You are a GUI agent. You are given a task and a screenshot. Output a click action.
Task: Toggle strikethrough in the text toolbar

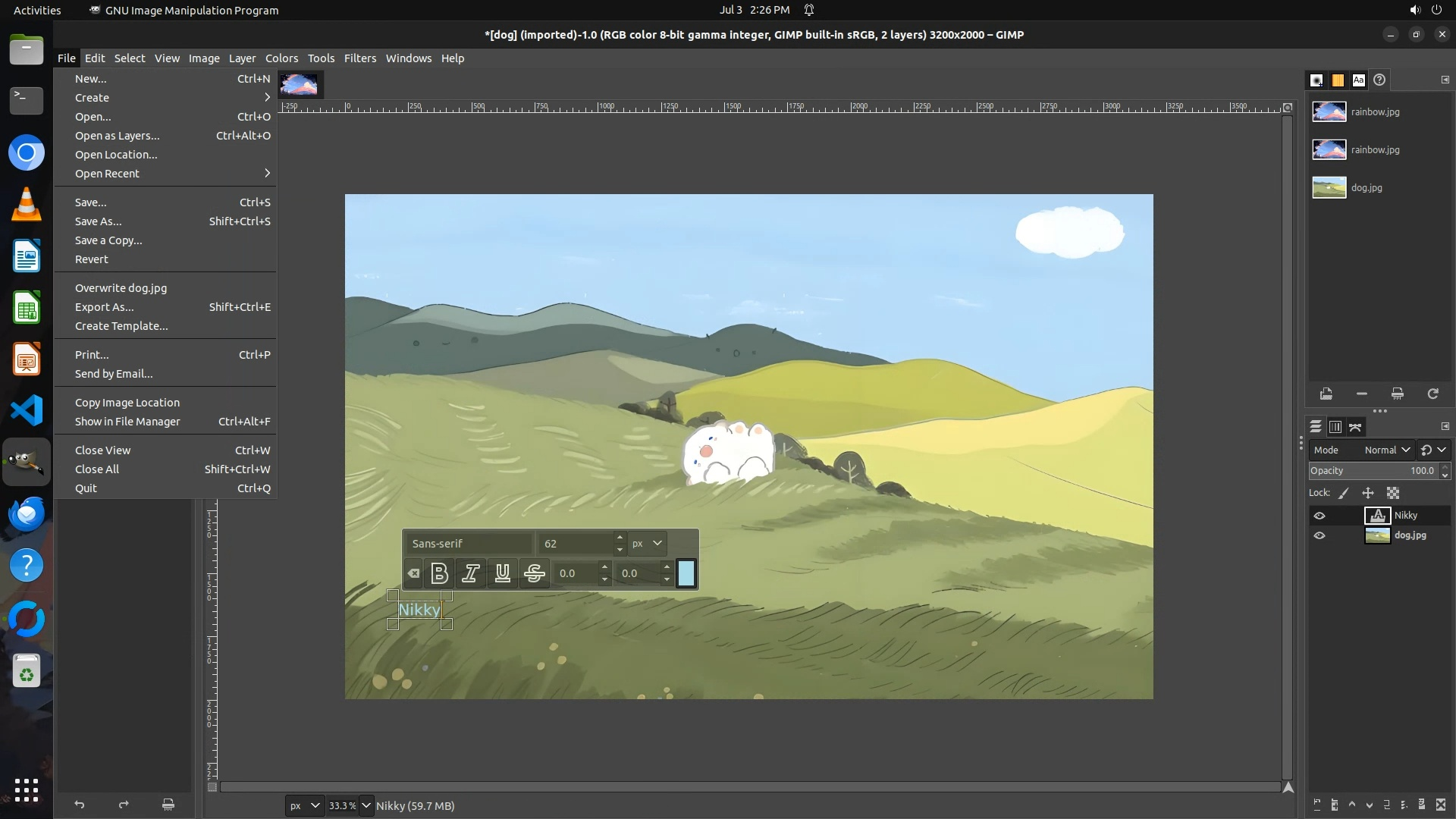tap(534, 573)
